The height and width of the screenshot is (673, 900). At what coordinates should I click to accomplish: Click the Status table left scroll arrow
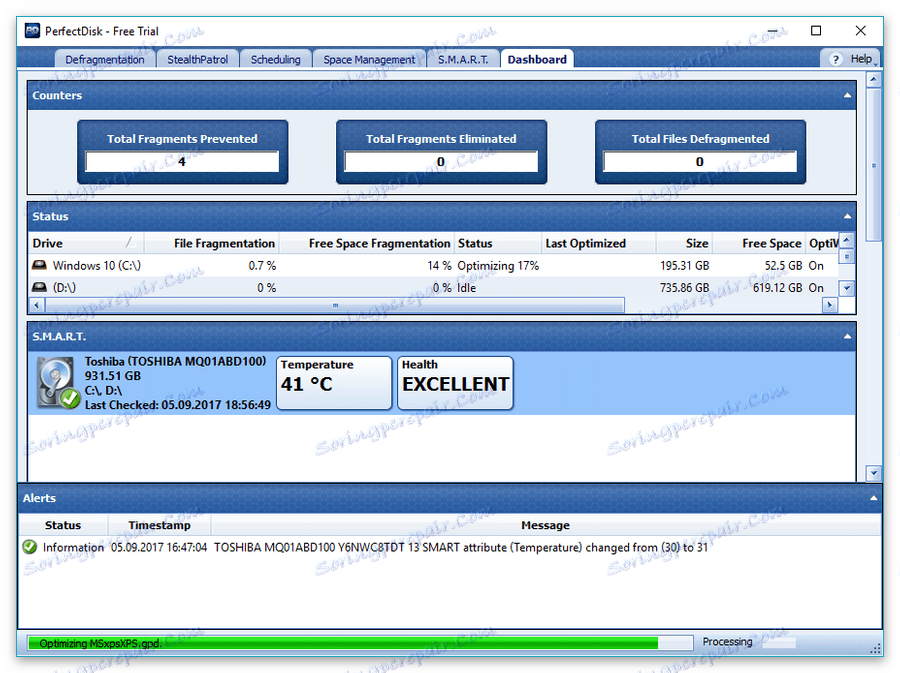click(37, 305)
